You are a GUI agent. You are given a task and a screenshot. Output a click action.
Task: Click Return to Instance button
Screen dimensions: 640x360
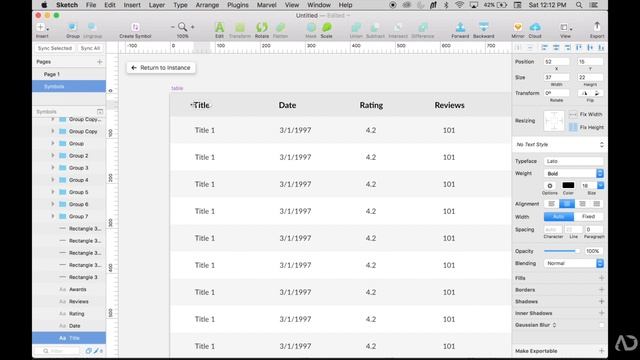[161, 68]
